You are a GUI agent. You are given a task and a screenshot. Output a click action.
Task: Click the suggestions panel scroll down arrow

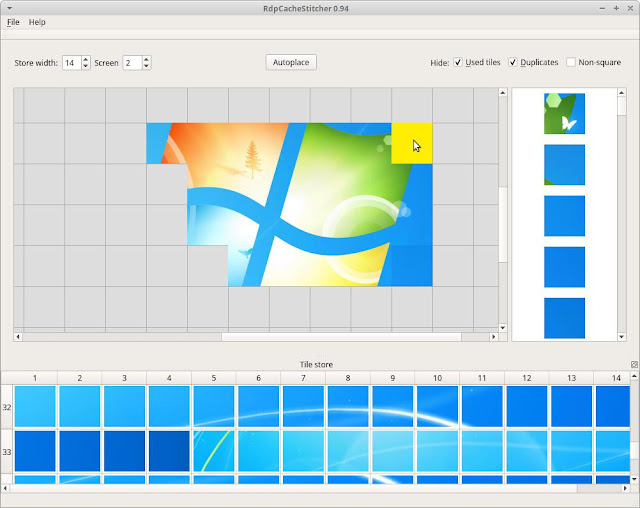pos(622,337)
